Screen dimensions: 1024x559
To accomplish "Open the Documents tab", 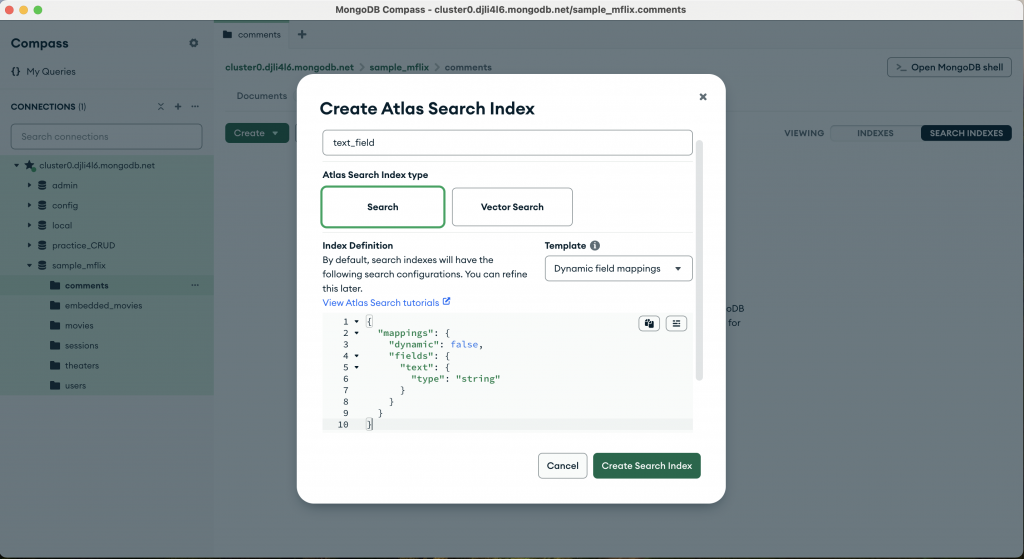I will click(x=261, y=96).
